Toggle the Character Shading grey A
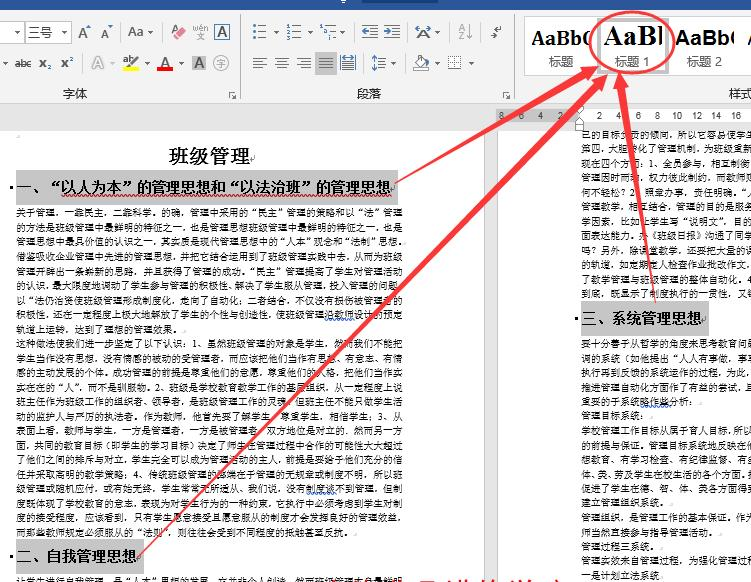The height and width of the screenshot is (582, 751). (199, 63)
